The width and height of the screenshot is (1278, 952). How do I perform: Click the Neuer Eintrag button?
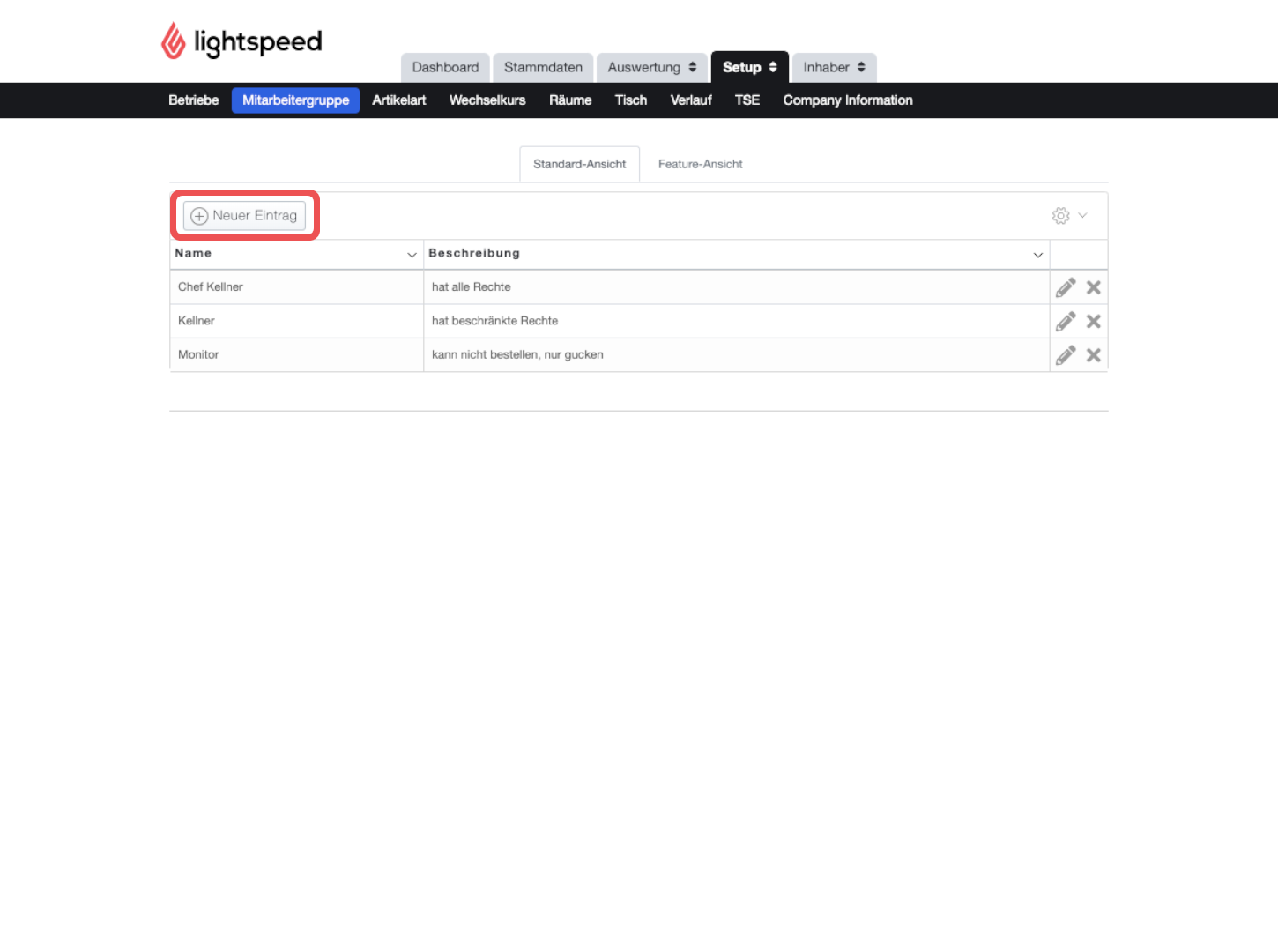click(x=245, y=216)
